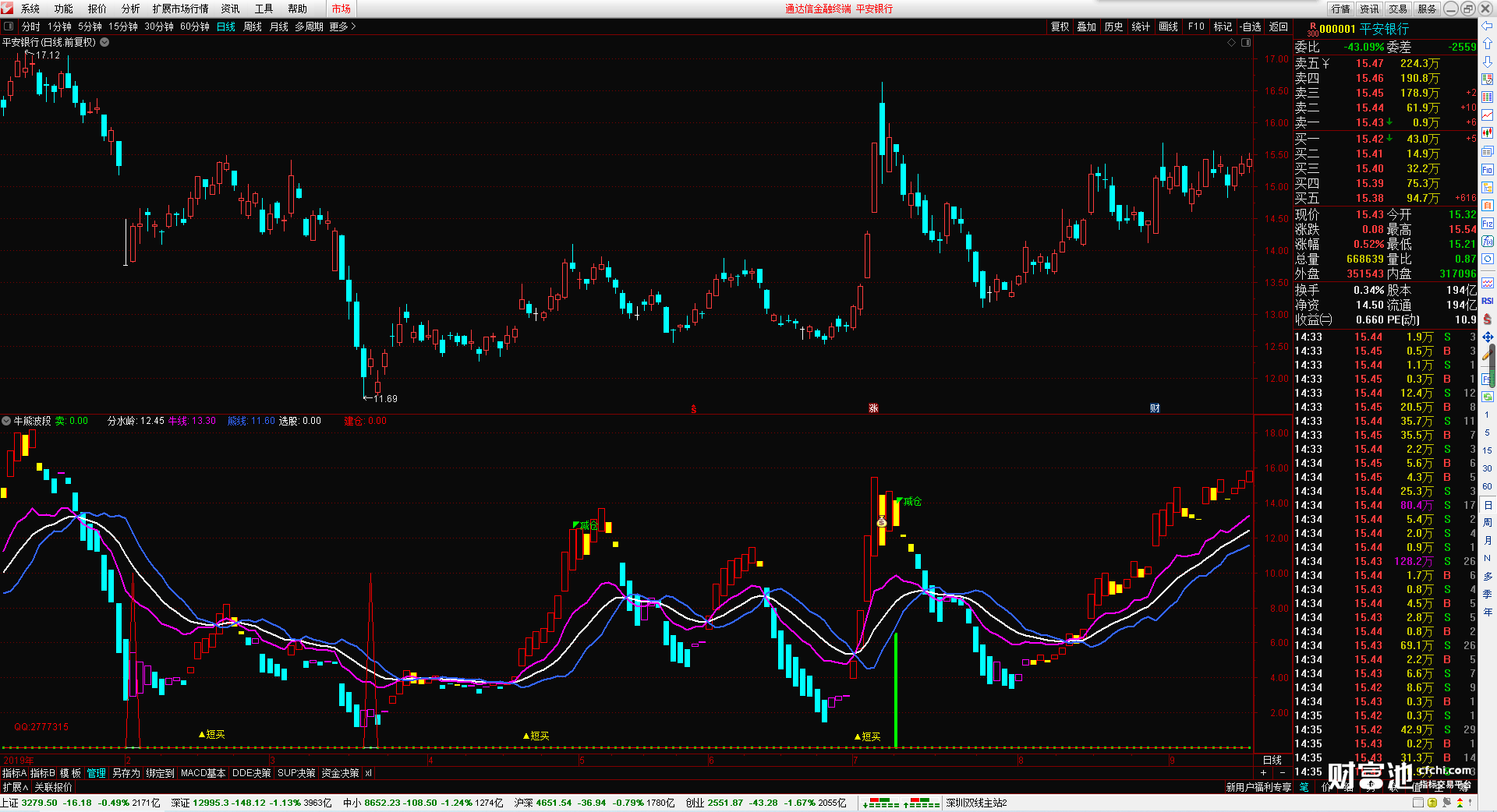The width and height of the screenshot is (1497, 812).
Task: Activate the crosshair move tool icon
Action: pos(1488,337)
